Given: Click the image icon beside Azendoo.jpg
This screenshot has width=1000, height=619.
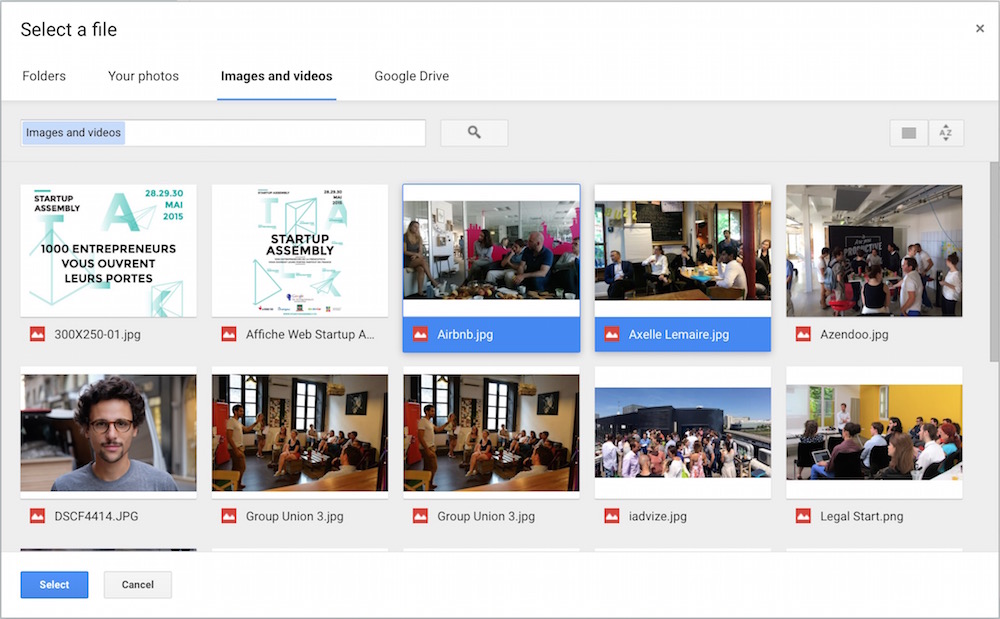Looking at the screenshot, I should coord(803,334).
